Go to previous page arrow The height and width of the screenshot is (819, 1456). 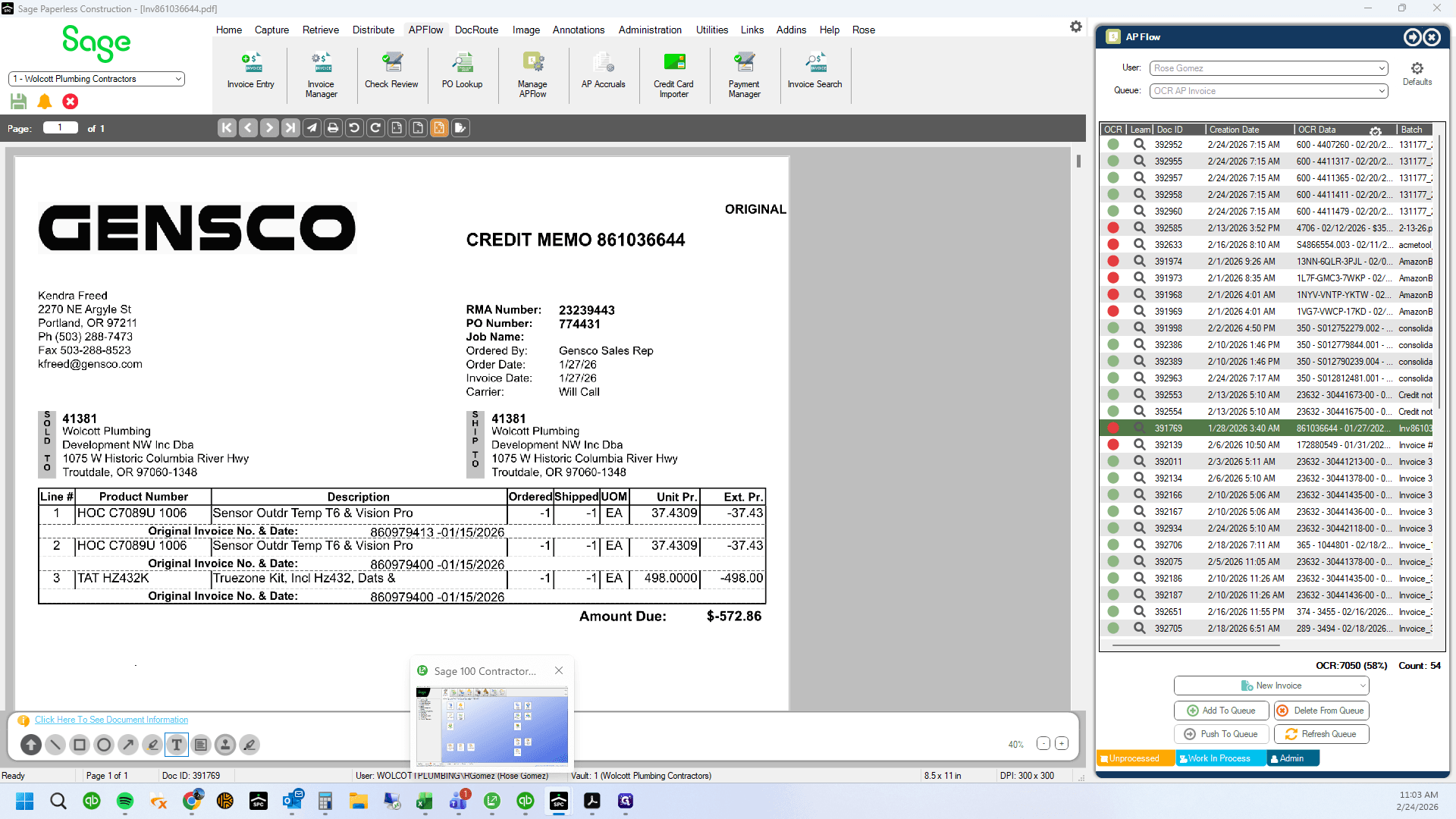point(248,128)
